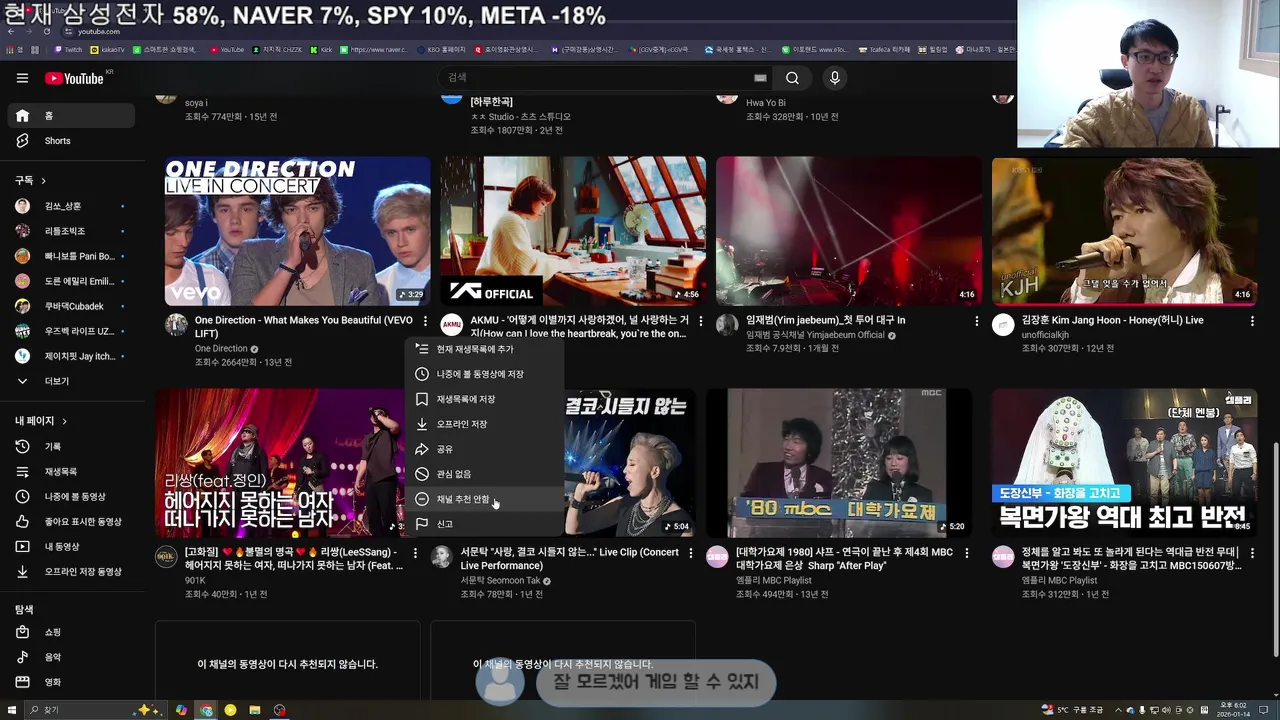Open 리틀조빅조 subscription channel
The image size is (1280, 720).
pos(70,231)
